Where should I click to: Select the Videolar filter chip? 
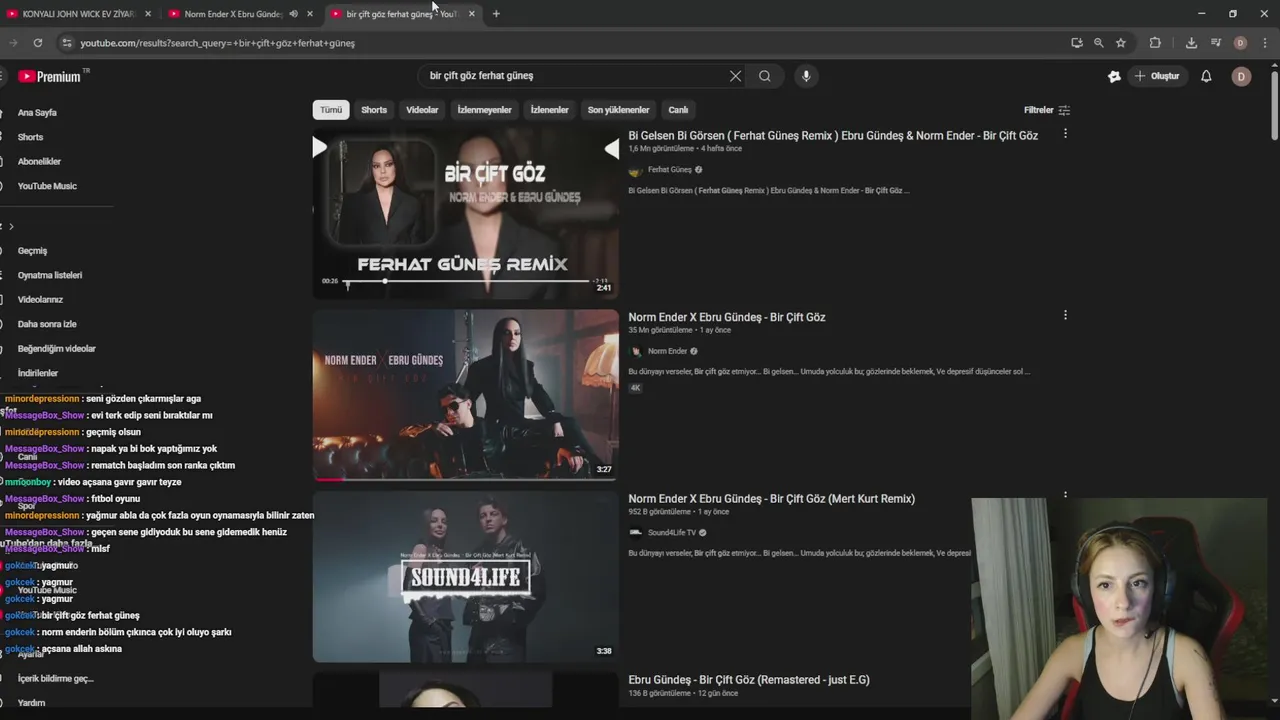pos(422,110)
